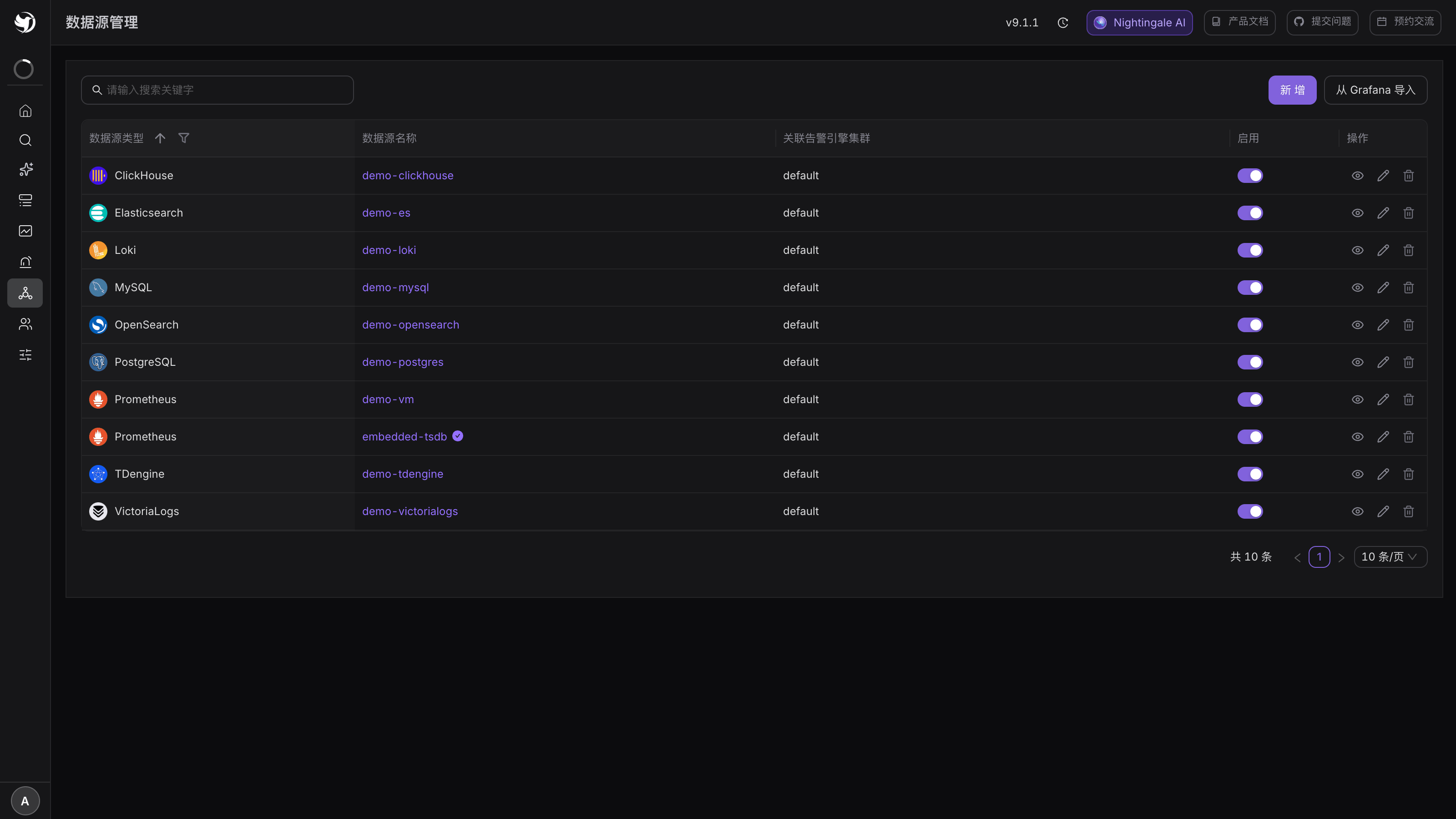This screenshot has width=1456, height=819.
Task: Open Nightingale AI assistant
Action: 1139,23
